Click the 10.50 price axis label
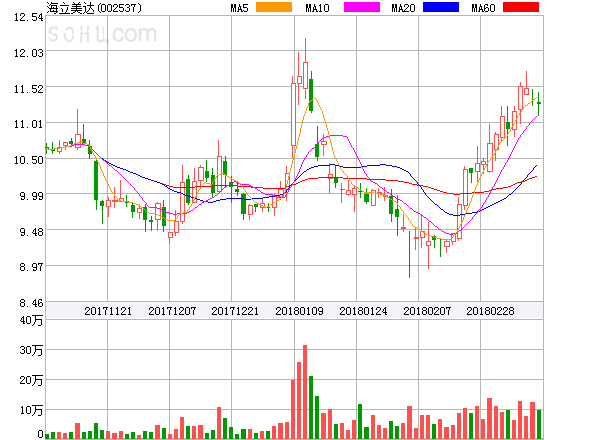 [x=29, y=160]
